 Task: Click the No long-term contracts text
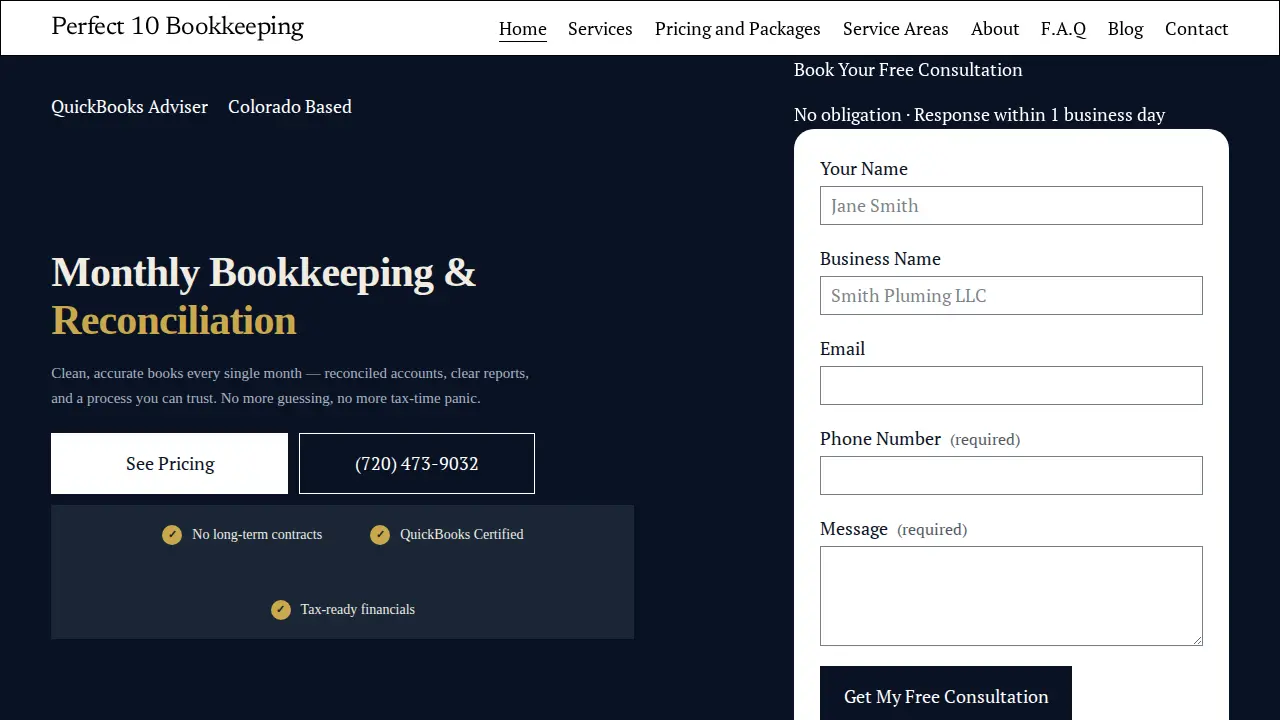point(257,535)
